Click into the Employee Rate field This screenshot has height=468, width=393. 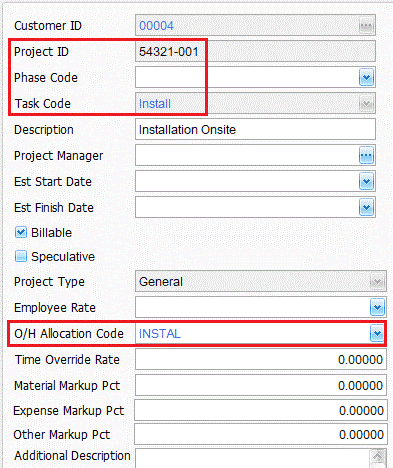pos(261,307)
